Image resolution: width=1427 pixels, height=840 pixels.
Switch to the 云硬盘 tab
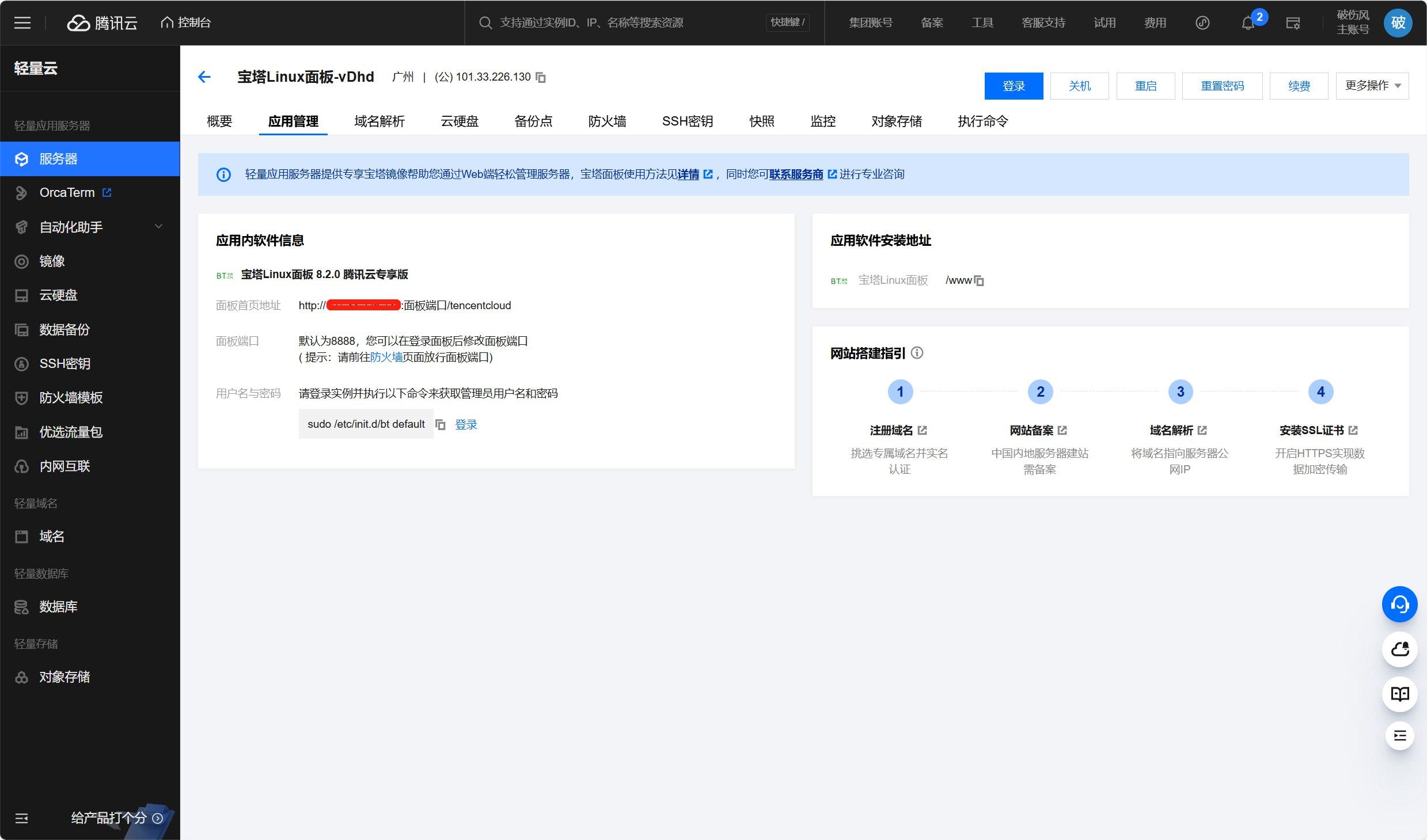coord(460,121)
